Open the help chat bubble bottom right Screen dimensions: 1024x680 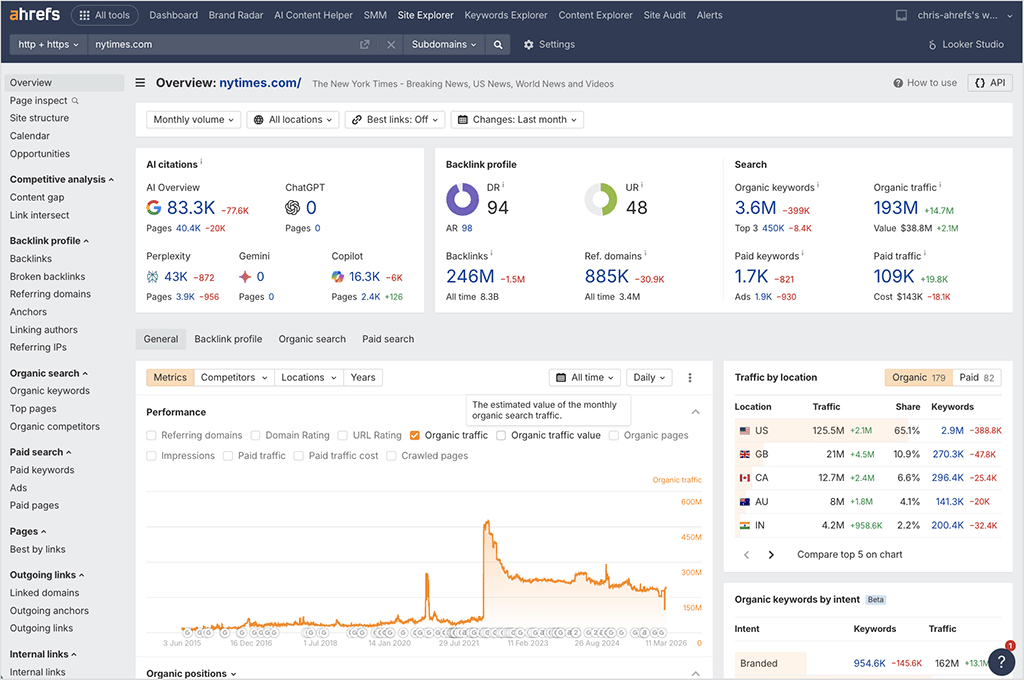tap(1001, 662)
